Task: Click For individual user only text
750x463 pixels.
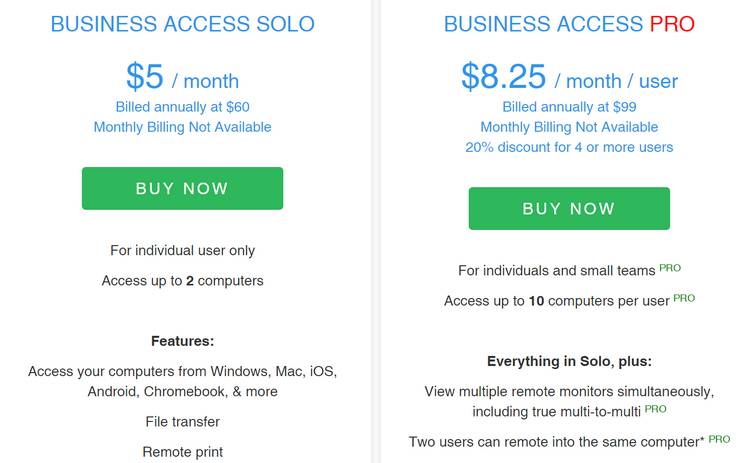Action: [x=182, y=250]
